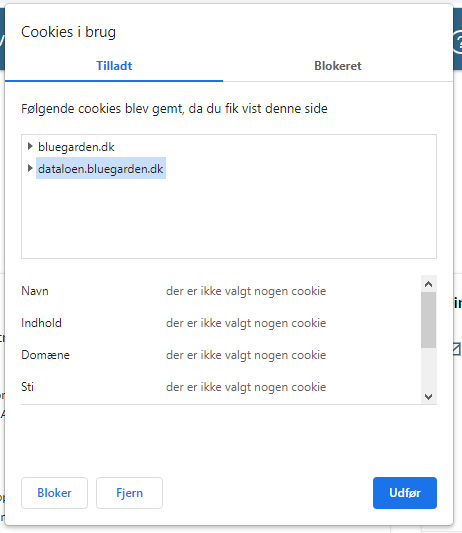Click the cookie details scroll-down arrow
The height and width of the screenshot is (533, 462).
(x=428, y=396)
